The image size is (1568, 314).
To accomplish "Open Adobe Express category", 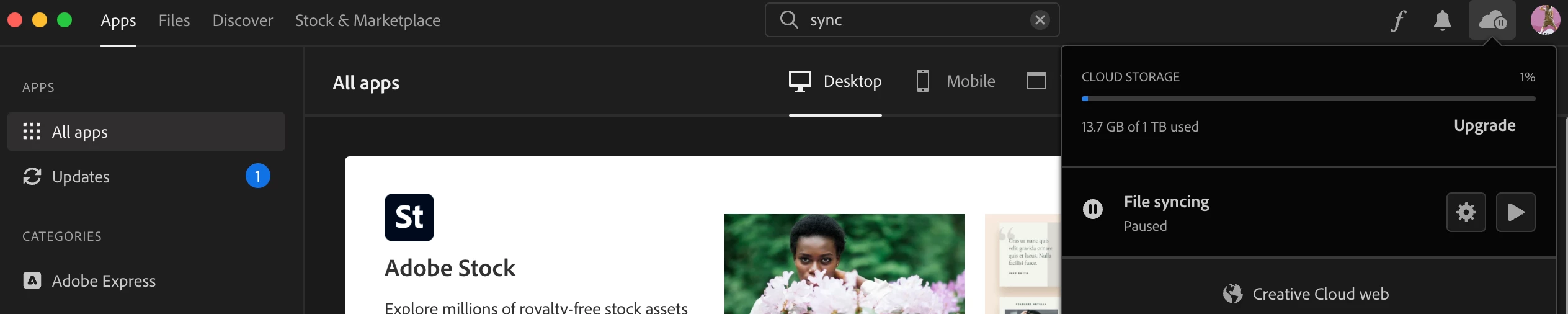I will coord(89,281).
